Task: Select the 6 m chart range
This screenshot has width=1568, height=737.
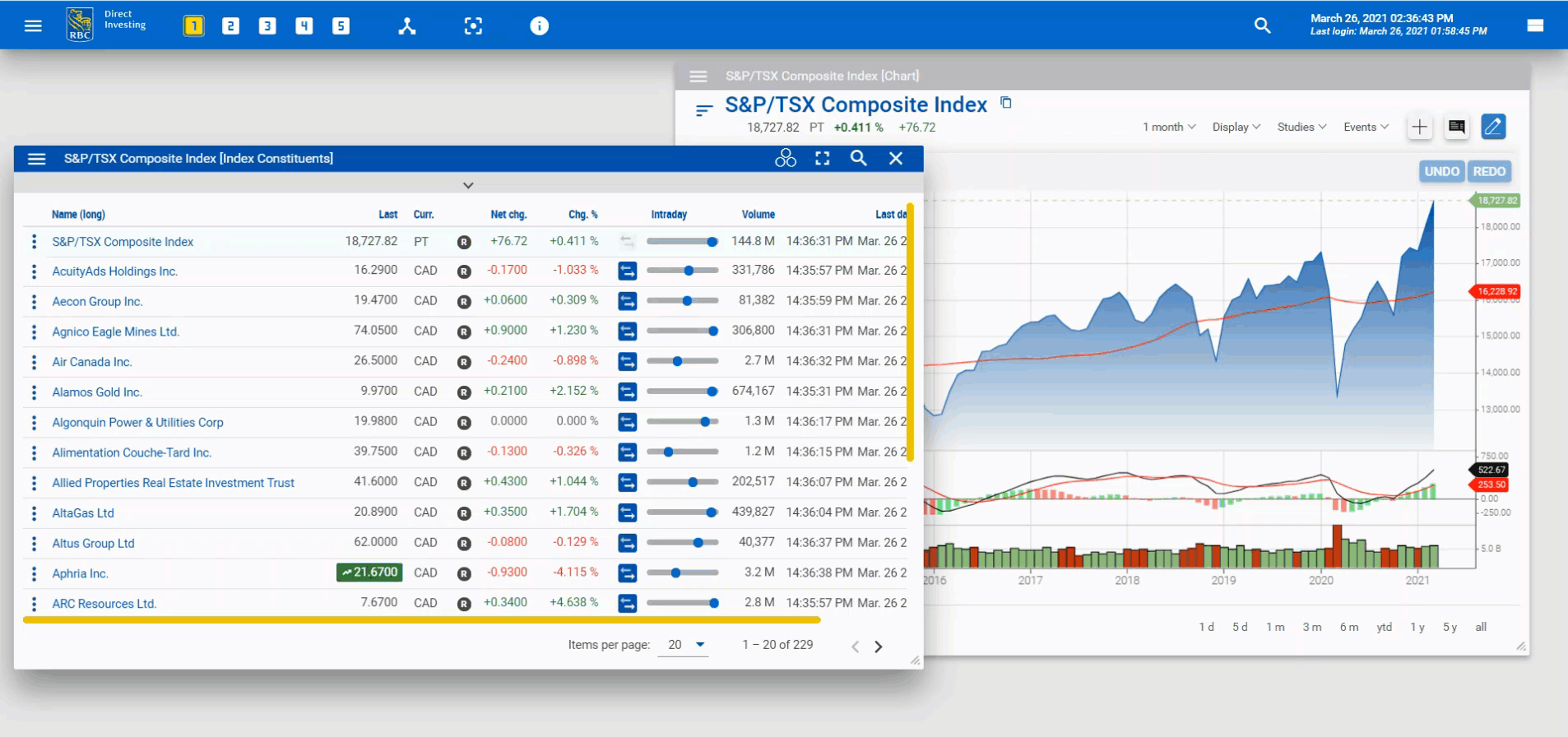Action: [x=1349, y=627]
